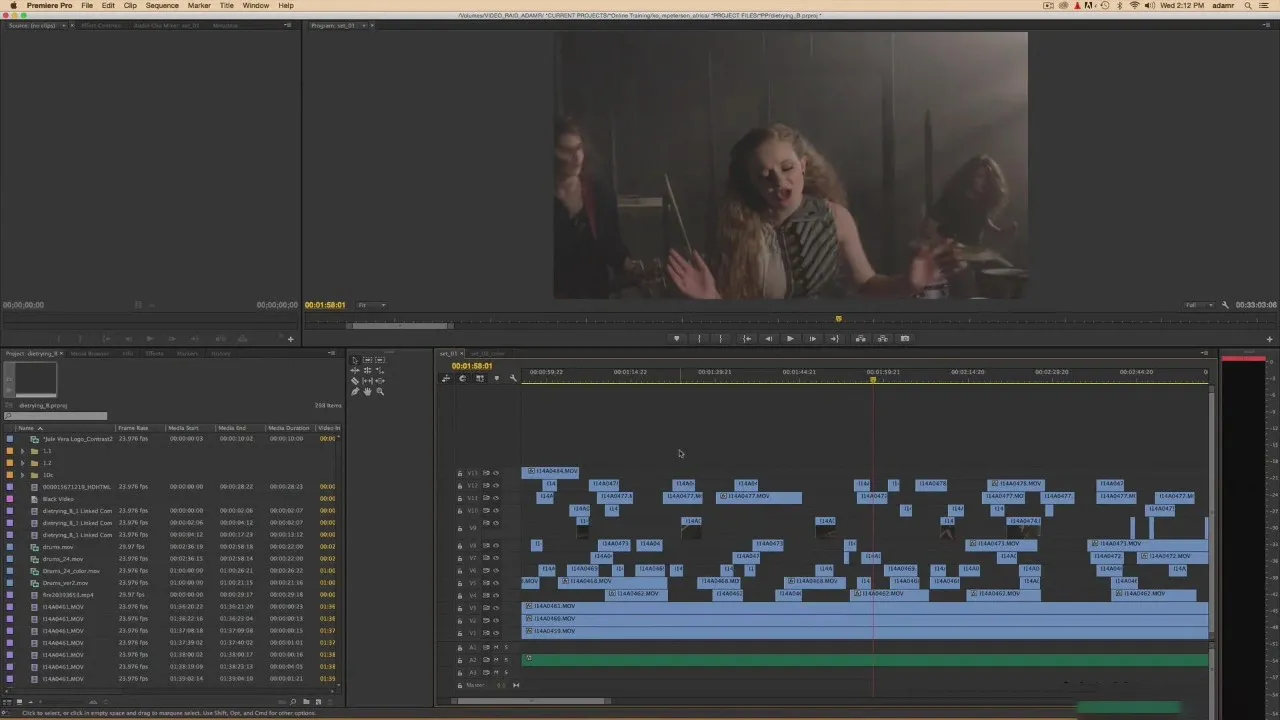
Task: Open the Sequence menu
Action: 162,5
